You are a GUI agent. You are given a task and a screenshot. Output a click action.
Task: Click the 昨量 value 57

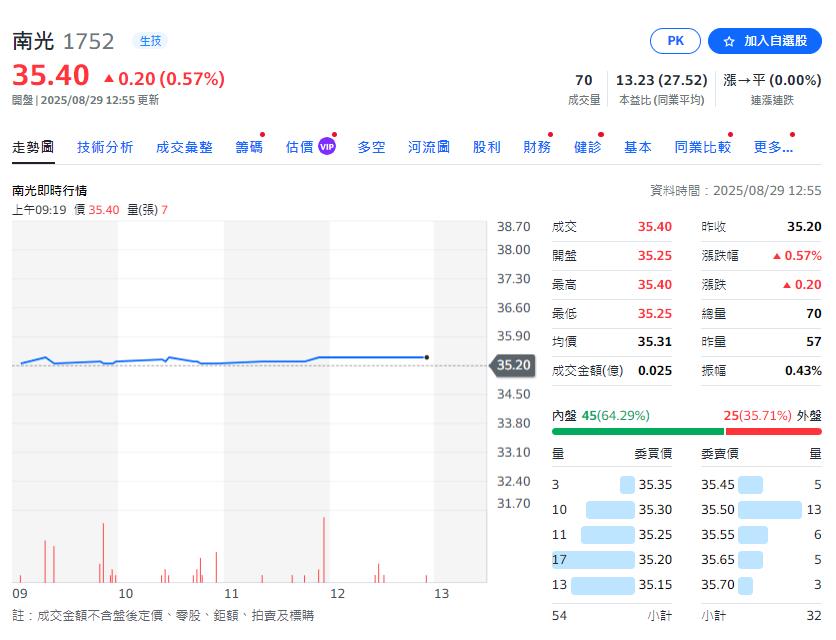pyautogui.click(x=814, y=342)
